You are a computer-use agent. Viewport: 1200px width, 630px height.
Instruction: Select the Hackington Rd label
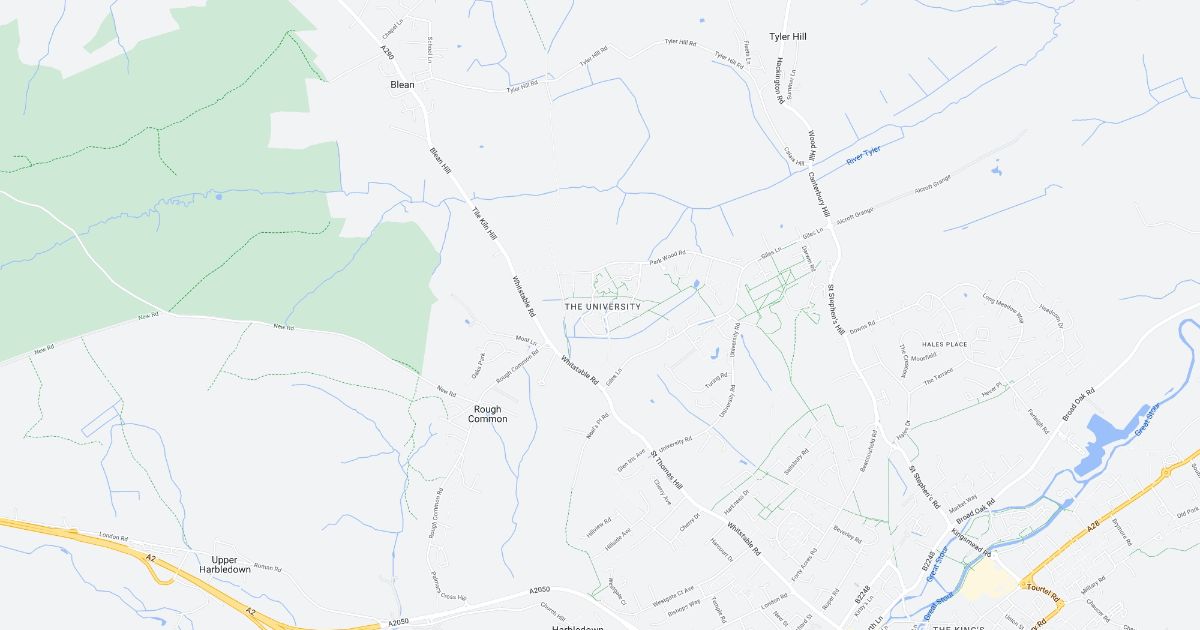(779, 80)
